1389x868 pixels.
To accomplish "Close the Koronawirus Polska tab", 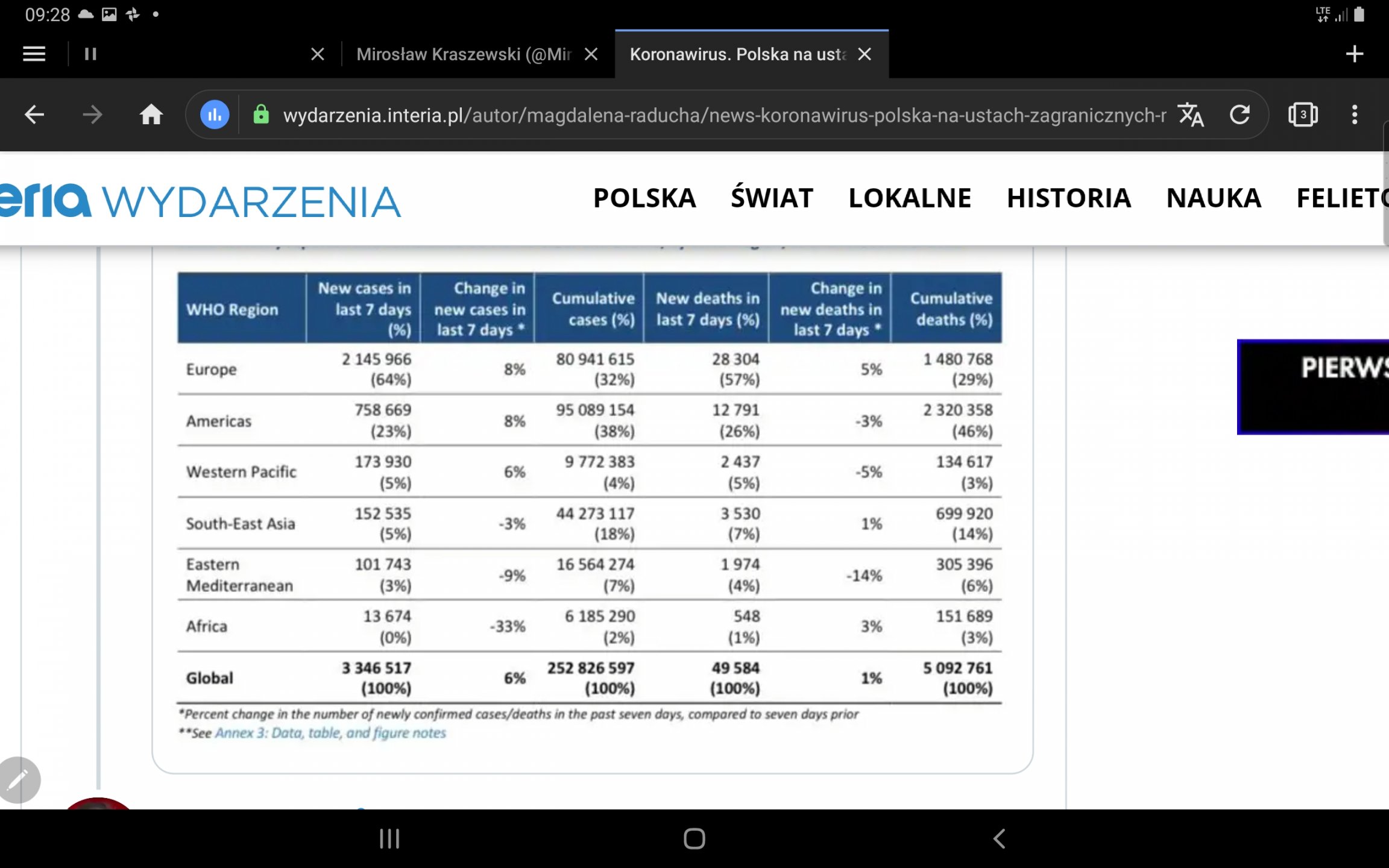I will (865, 54).
